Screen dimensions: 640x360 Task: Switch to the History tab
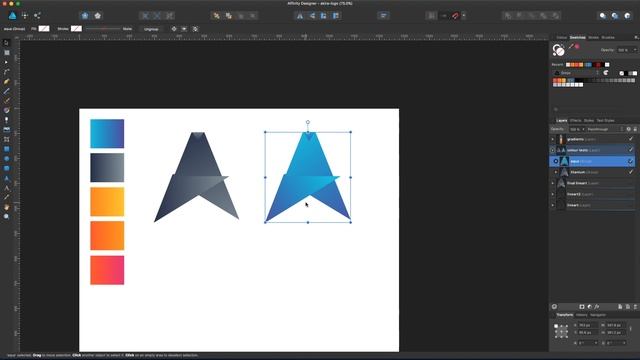pos(582,315)
